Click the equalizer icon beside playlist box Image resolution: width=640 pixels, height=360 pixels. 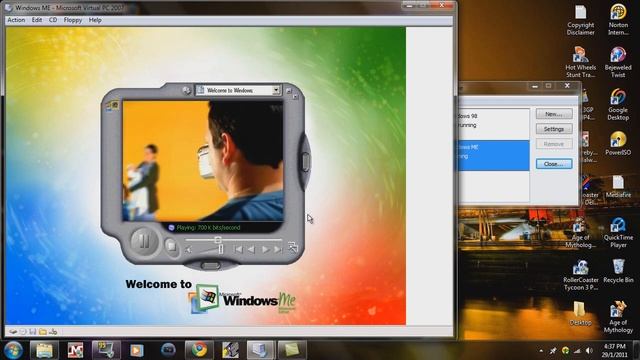187,90
